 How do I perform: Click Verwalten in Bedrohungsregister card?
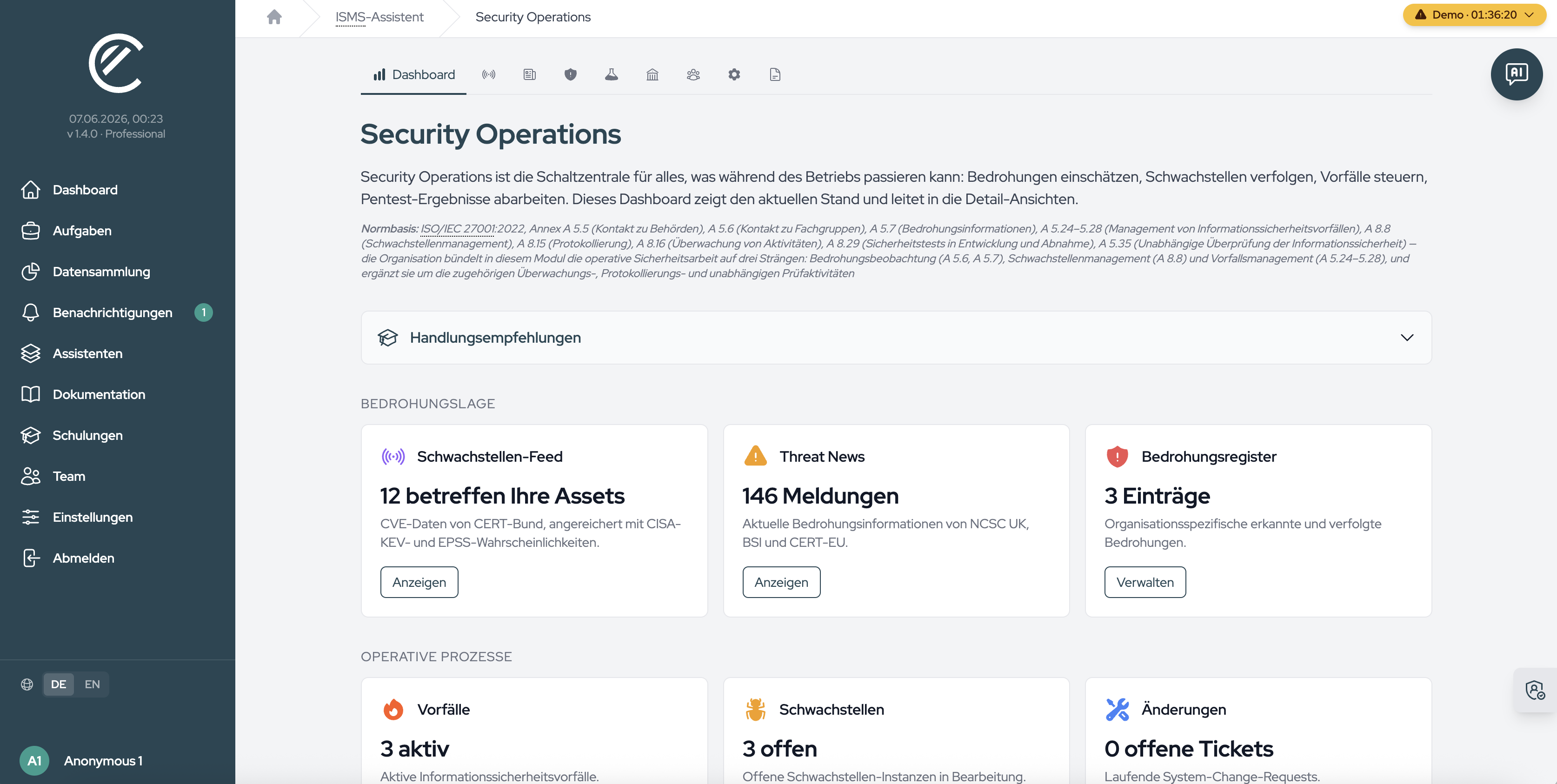(x=1145, y=582)
